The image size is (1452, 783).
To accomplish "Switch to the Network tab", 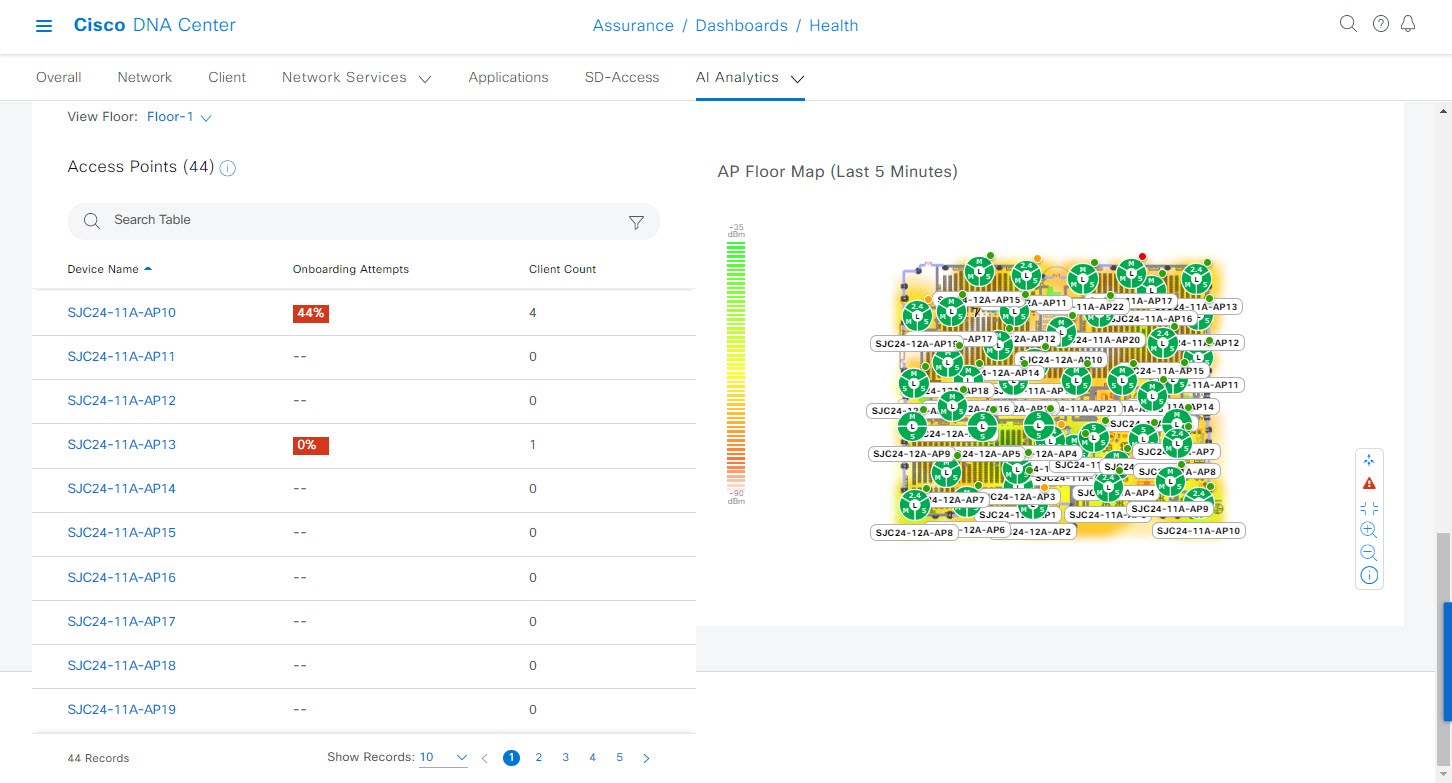I will click(145, 77).
